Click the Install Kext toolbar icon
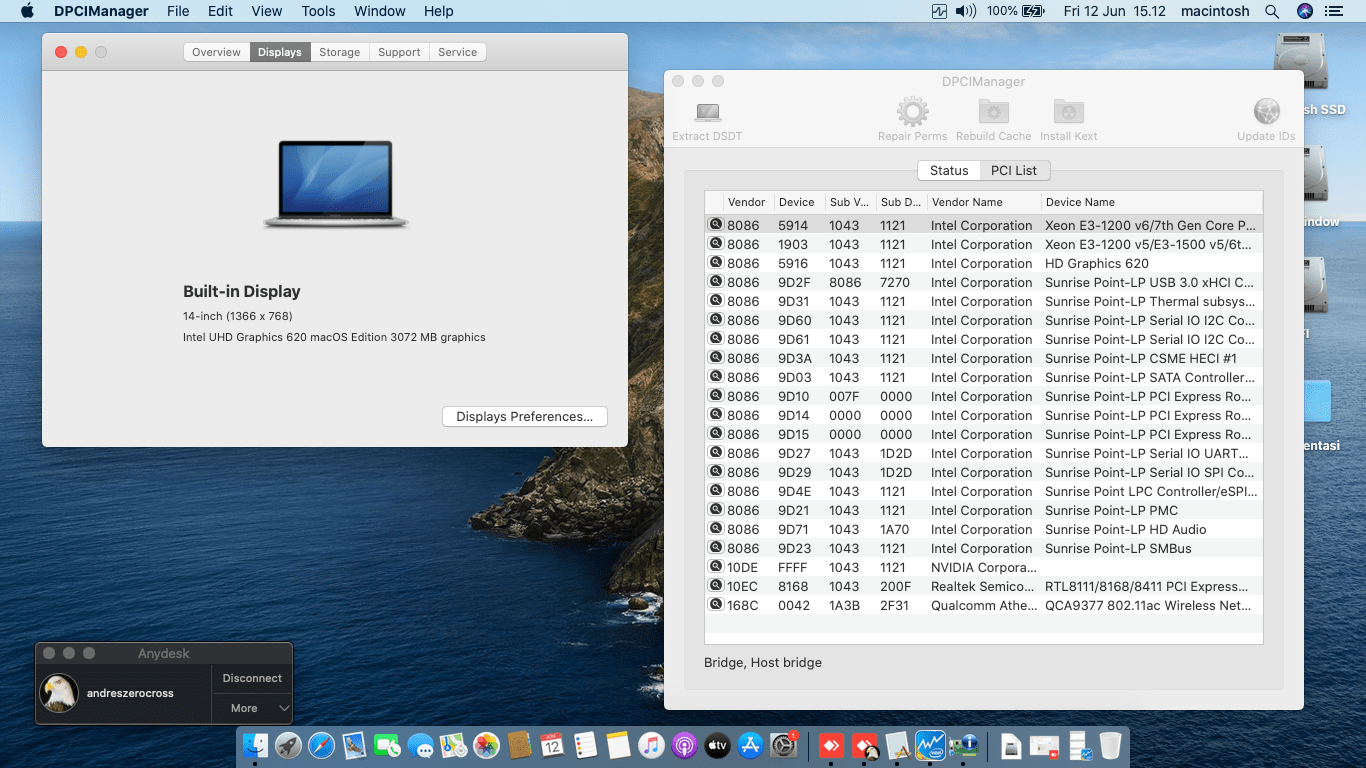1366x768 pixels. click(x=1069, y=113)
